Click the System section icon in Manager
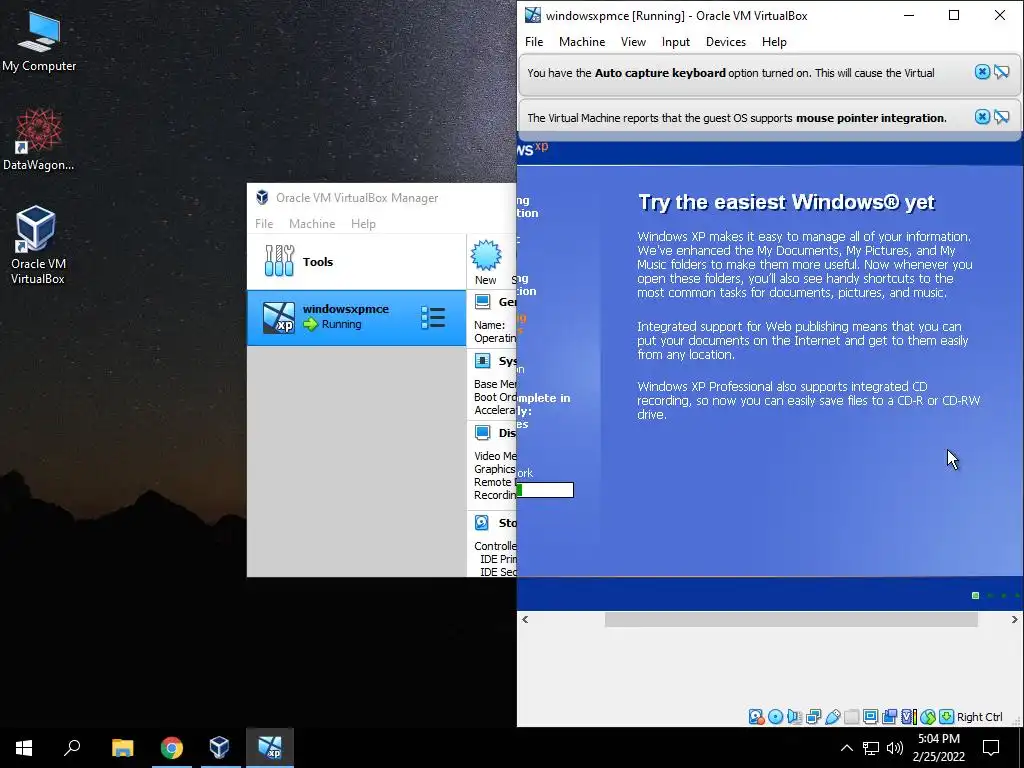This screenshot has height=768, width=1024. [x=483, y=360]
